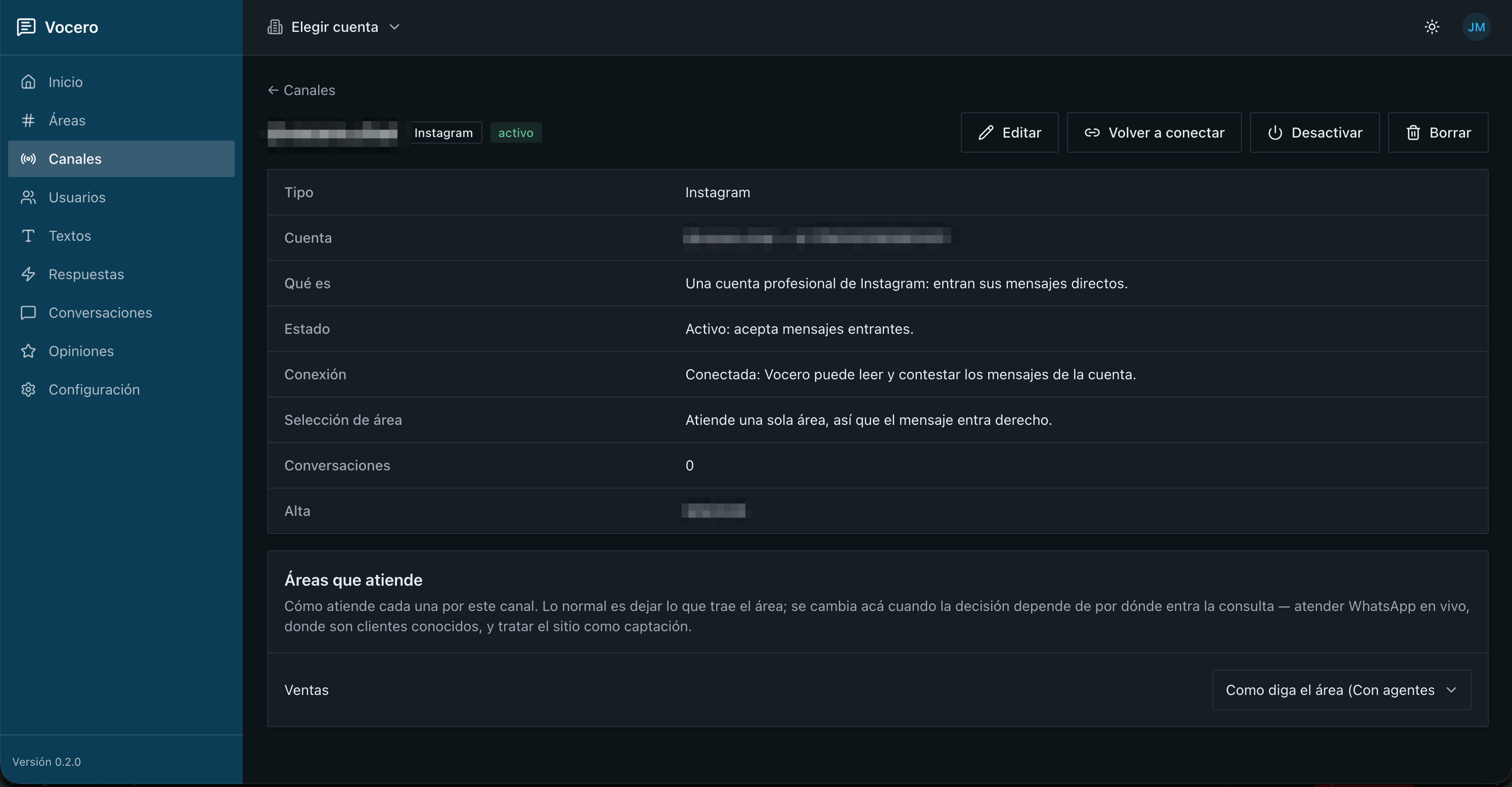The height and width of the screenshot is (787, 1512).
Task: Click the Volver a conectar button
Action: coord(1154,133)
